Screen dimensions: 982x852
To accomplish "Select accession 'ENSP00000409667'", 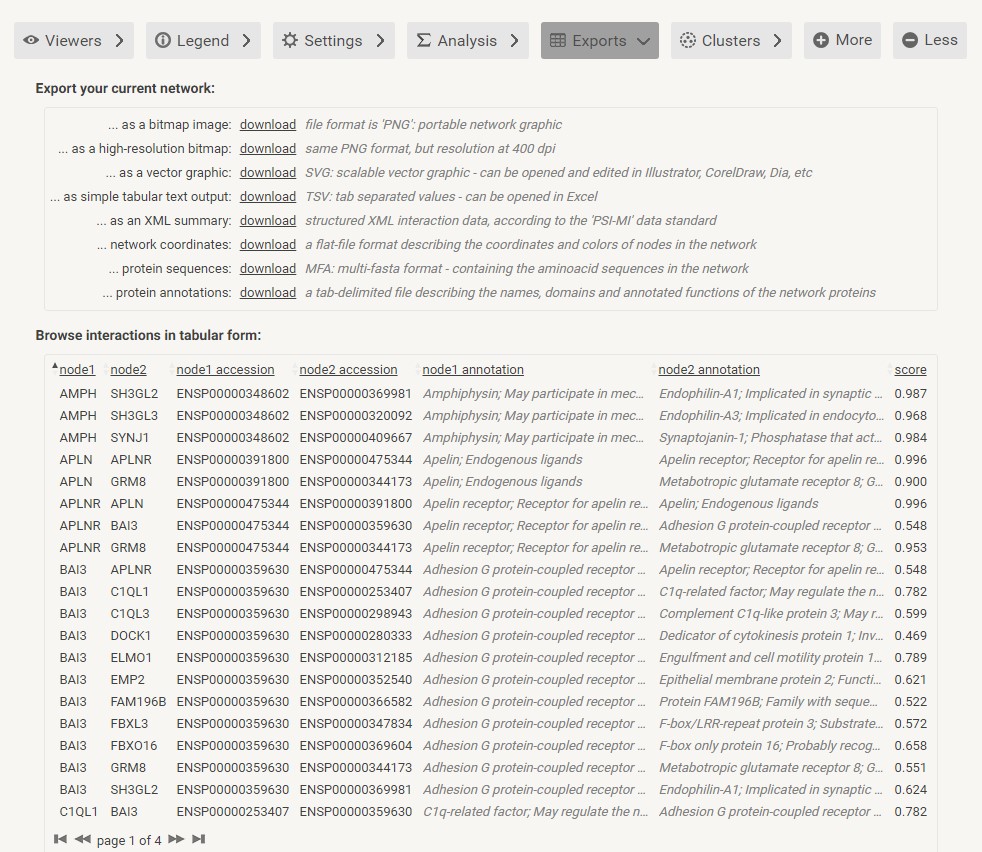I will tap(356, 437).
